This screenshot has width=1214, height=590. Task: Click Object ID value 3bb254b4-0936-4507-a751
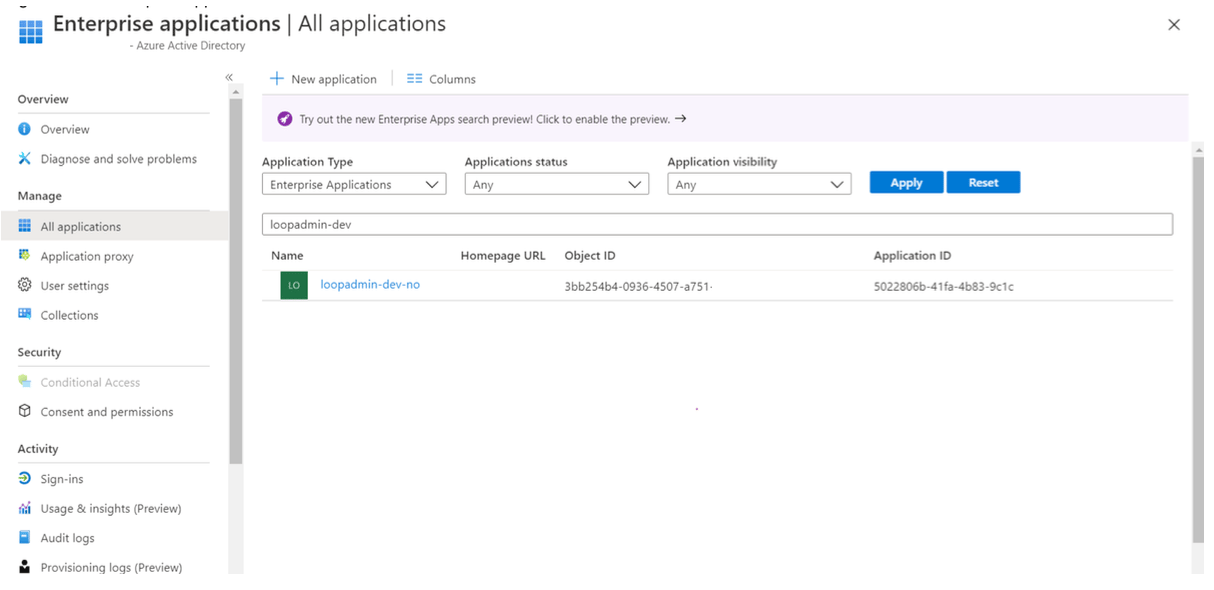coord(638,286)
